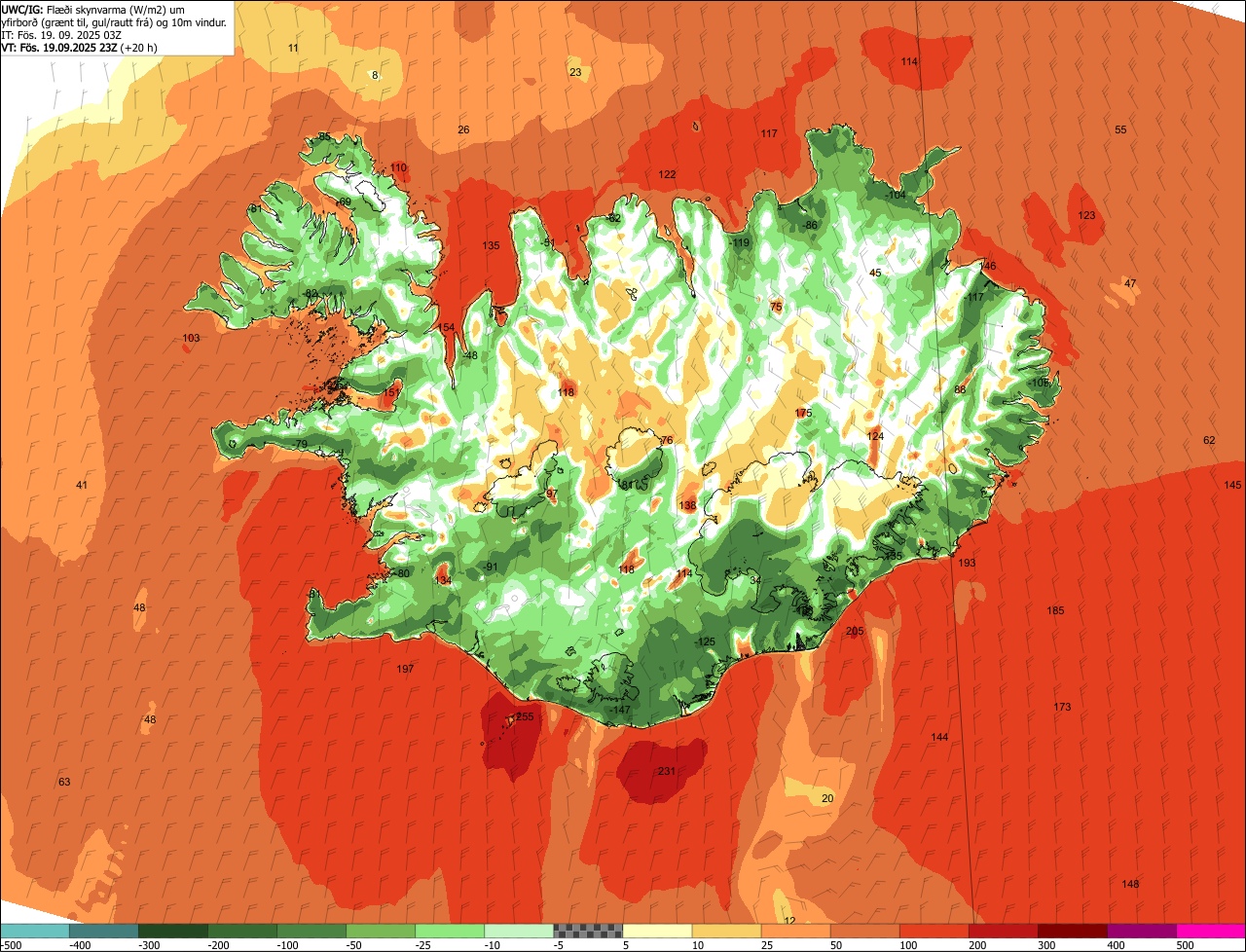Image resolution: width=1246 pixels, height=952 pixels.
Task: Select the red legend swatch between 100 and 200
Action: pyautogui.click(x=934, y=931)
